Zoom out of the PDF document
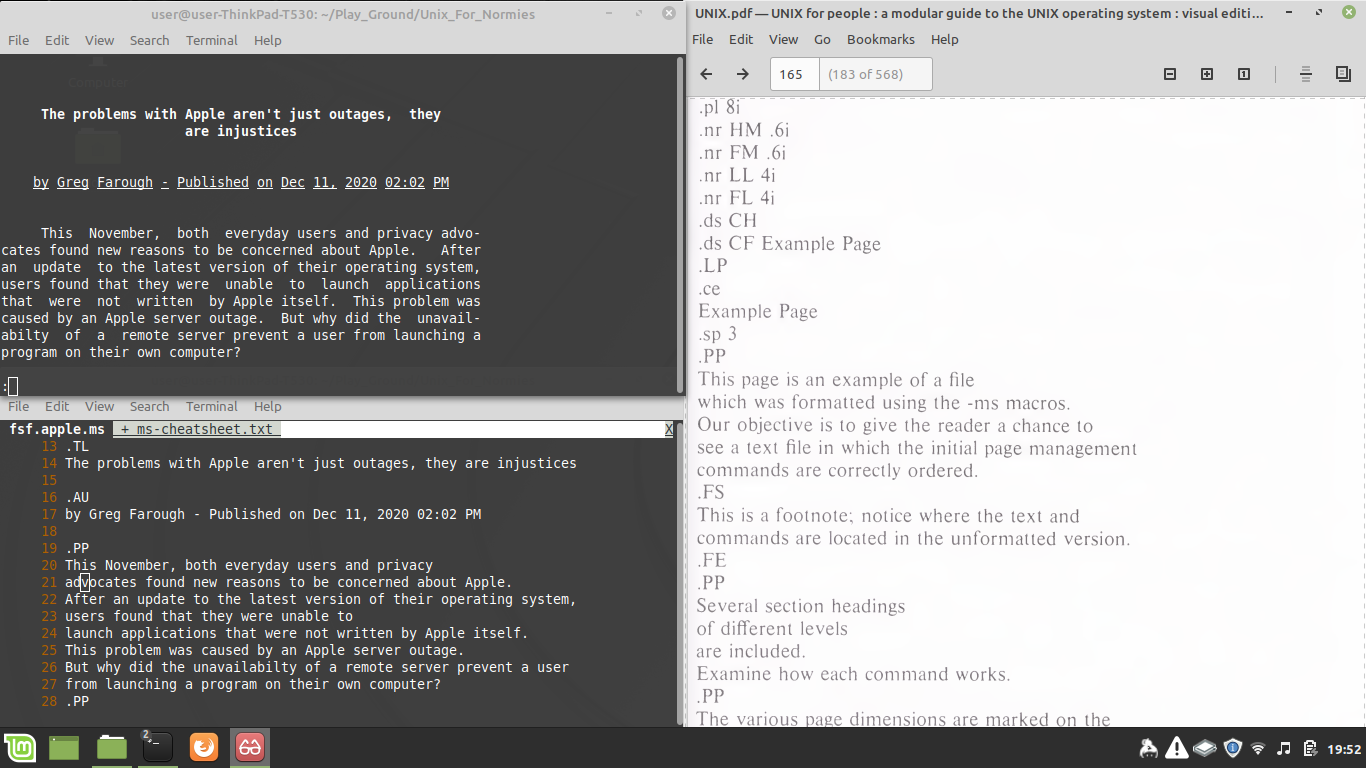The width and height of the screenshot is (1366, 768). (x=1170, y=74)
